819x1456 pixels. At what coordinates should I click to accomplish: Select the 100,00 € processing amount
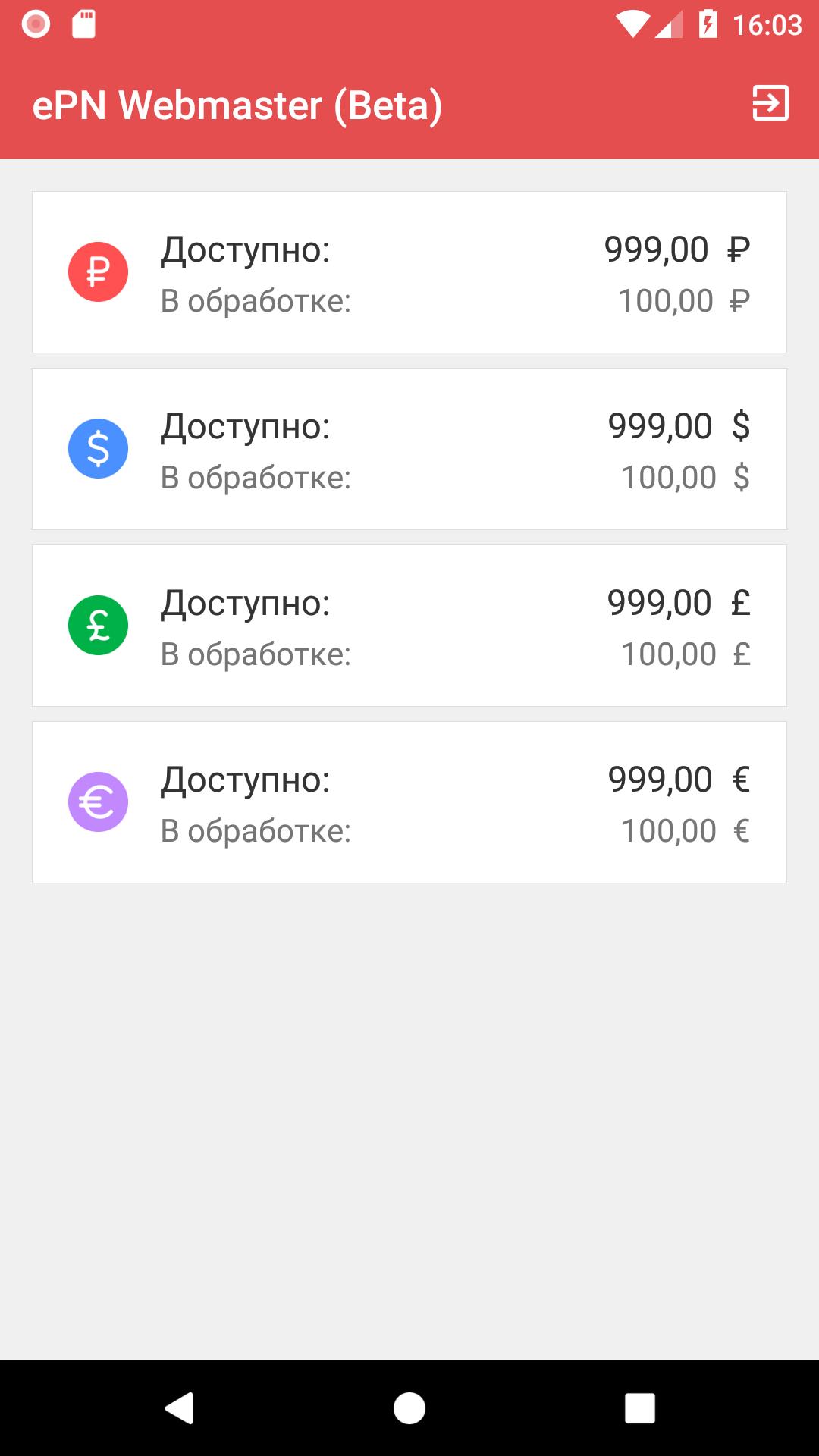click(686, 831)
